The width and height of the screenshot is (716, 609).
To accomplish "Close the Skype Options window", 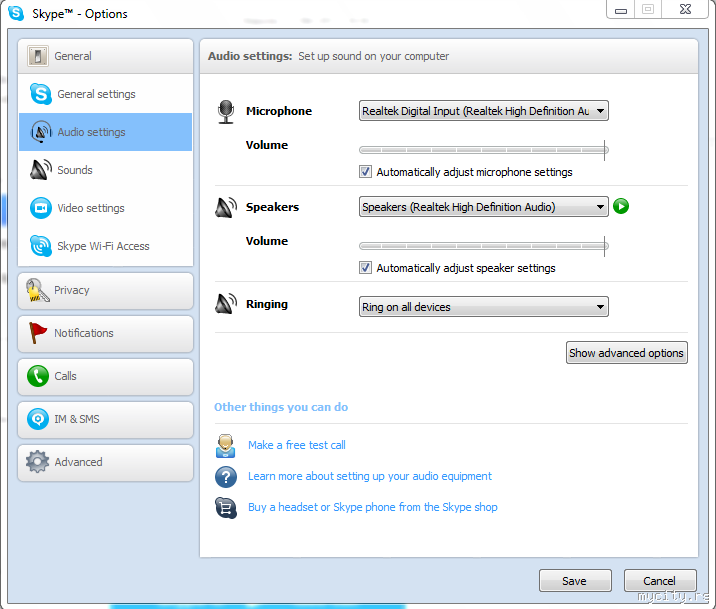I will (685, 10).
